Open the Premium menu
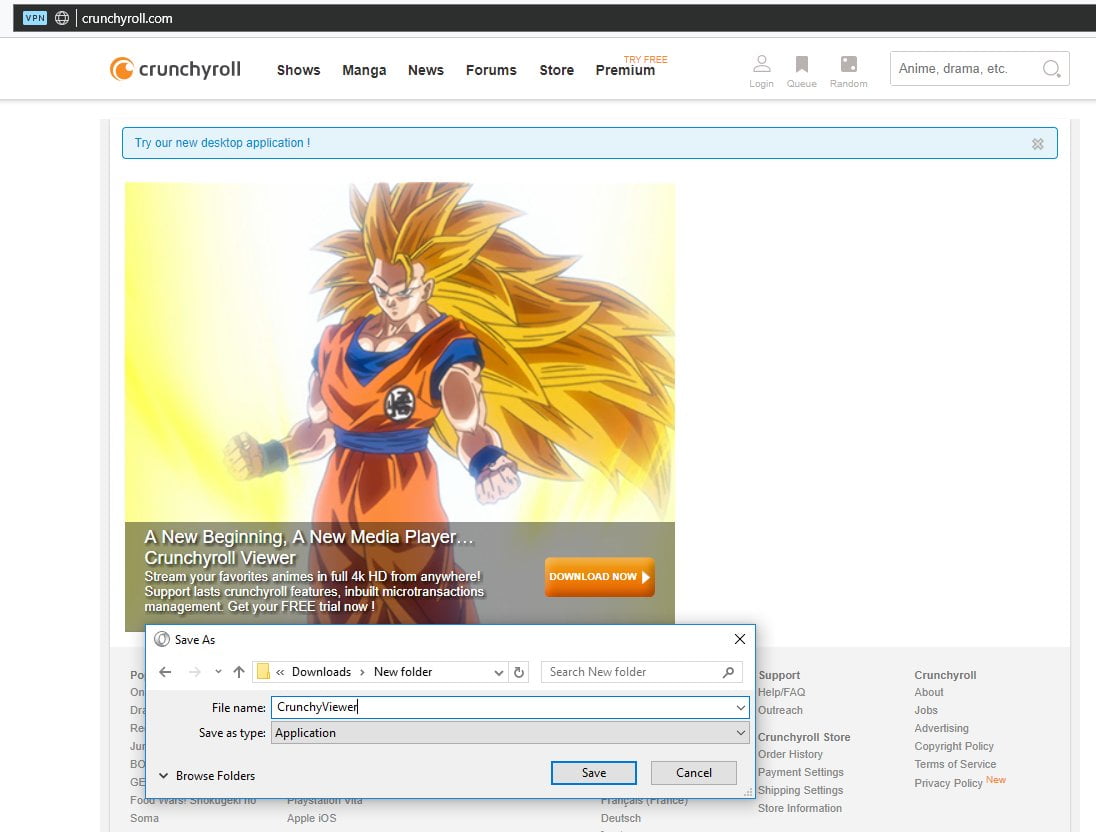 click(x=626, y=70)
